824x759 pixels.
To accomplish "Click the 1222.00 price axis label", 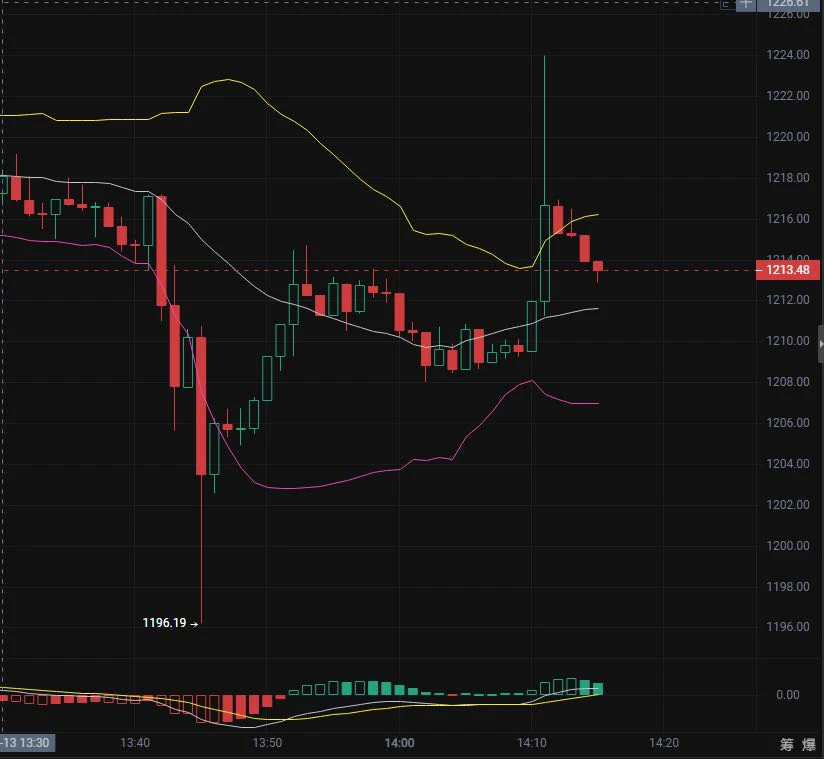I will 788,96.
